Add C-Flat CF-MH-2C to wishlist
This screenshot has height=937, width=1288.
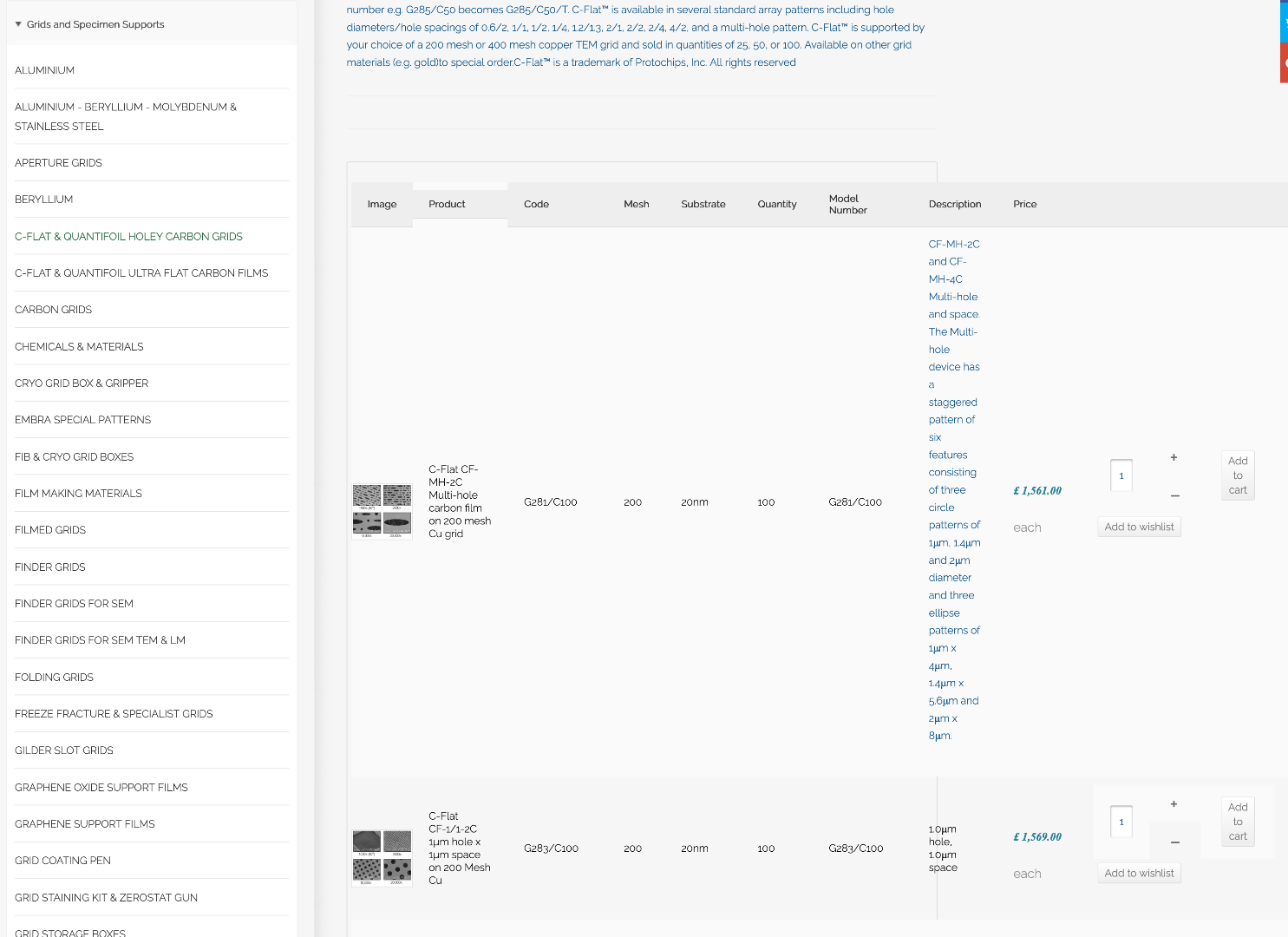pyautogui.click(x=1139, y=527)
